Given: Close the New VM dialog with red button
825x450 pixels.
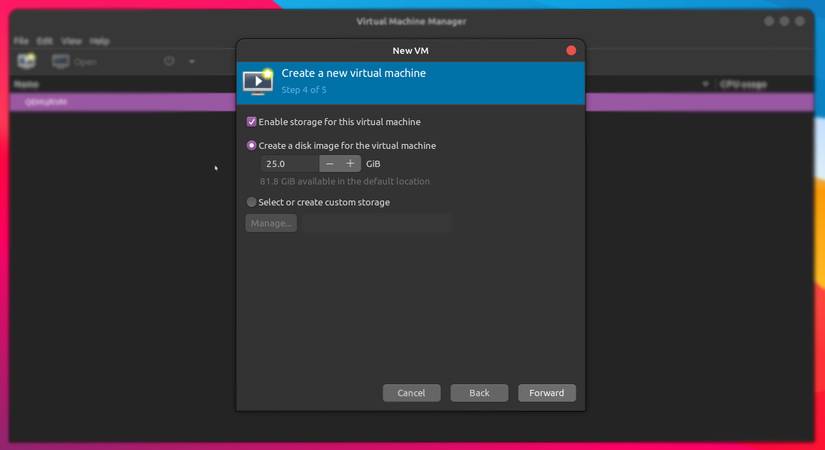Looking at the screenshot, I should coord(571,51).
